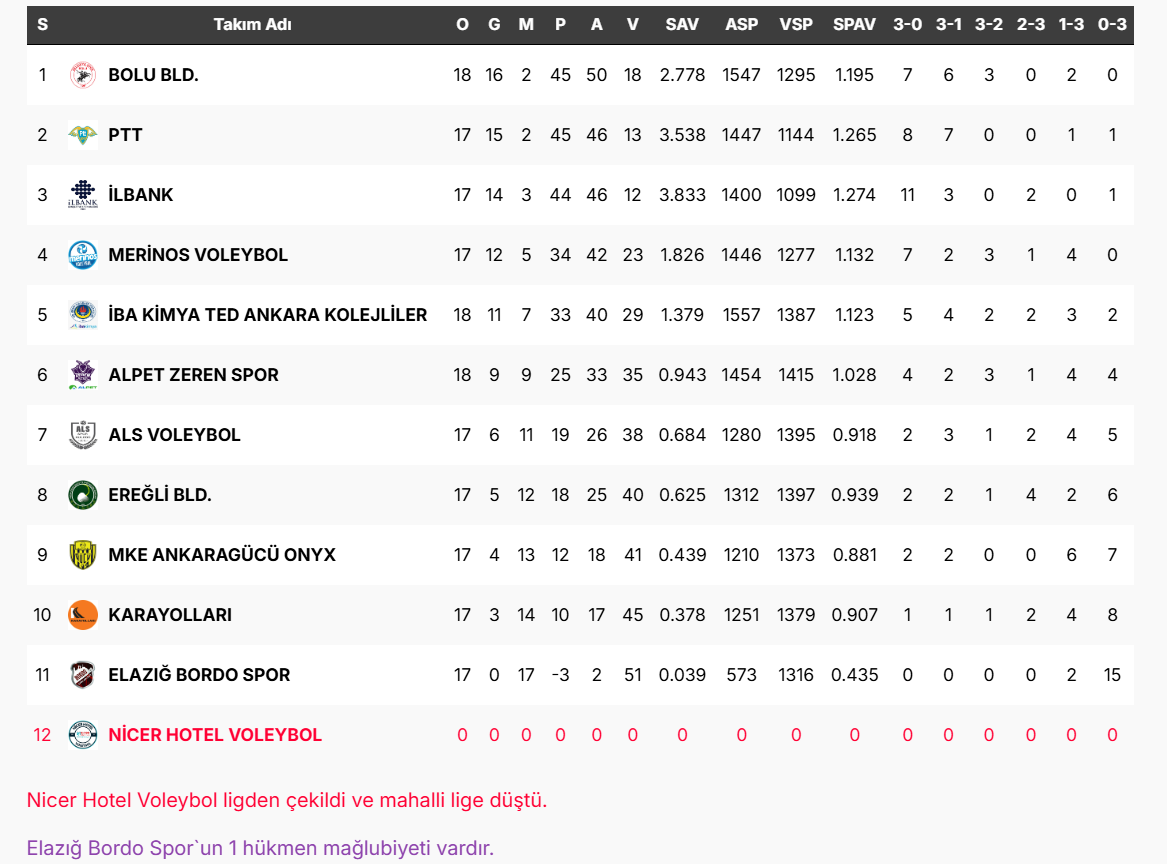This screenshot has height=864, width=1167.
Task: Click the İlbank team logo
Action: (x=83, y=195)
